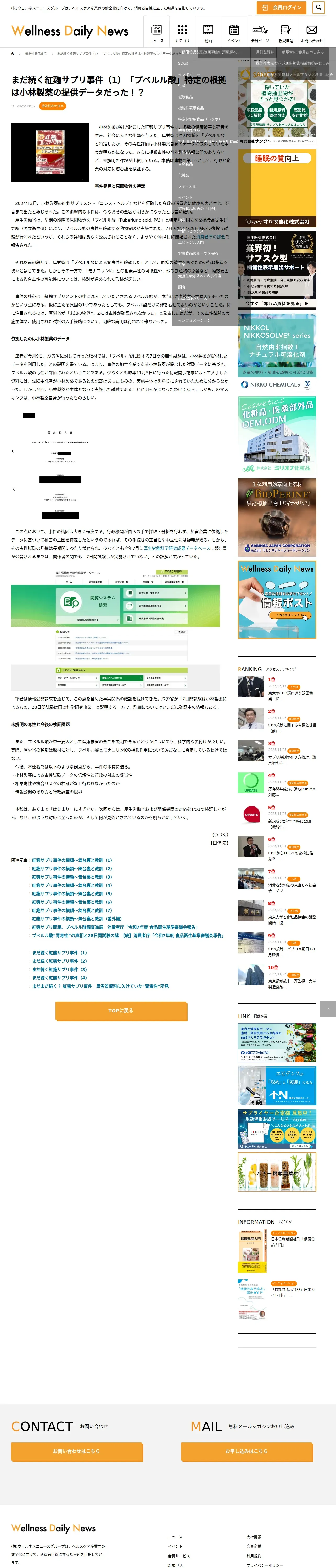Click the footer 利用規約 link
Screen dimensions: 336x1568
254,1556
